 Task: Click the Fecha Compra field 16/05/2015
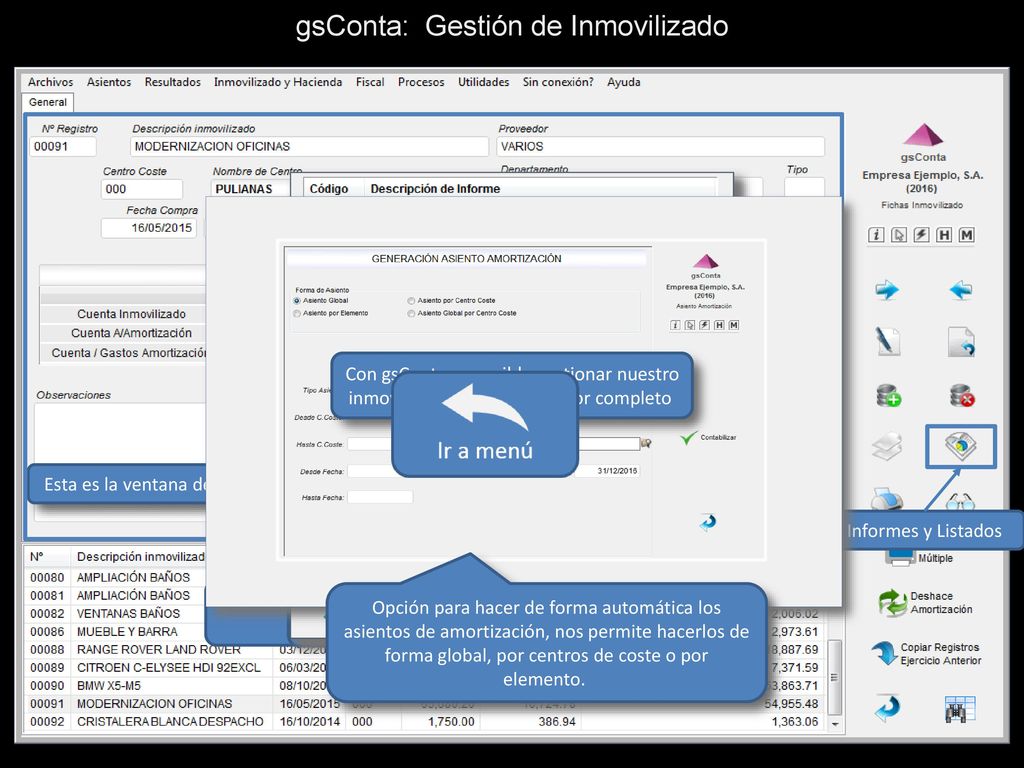click(x=149, y=228)
